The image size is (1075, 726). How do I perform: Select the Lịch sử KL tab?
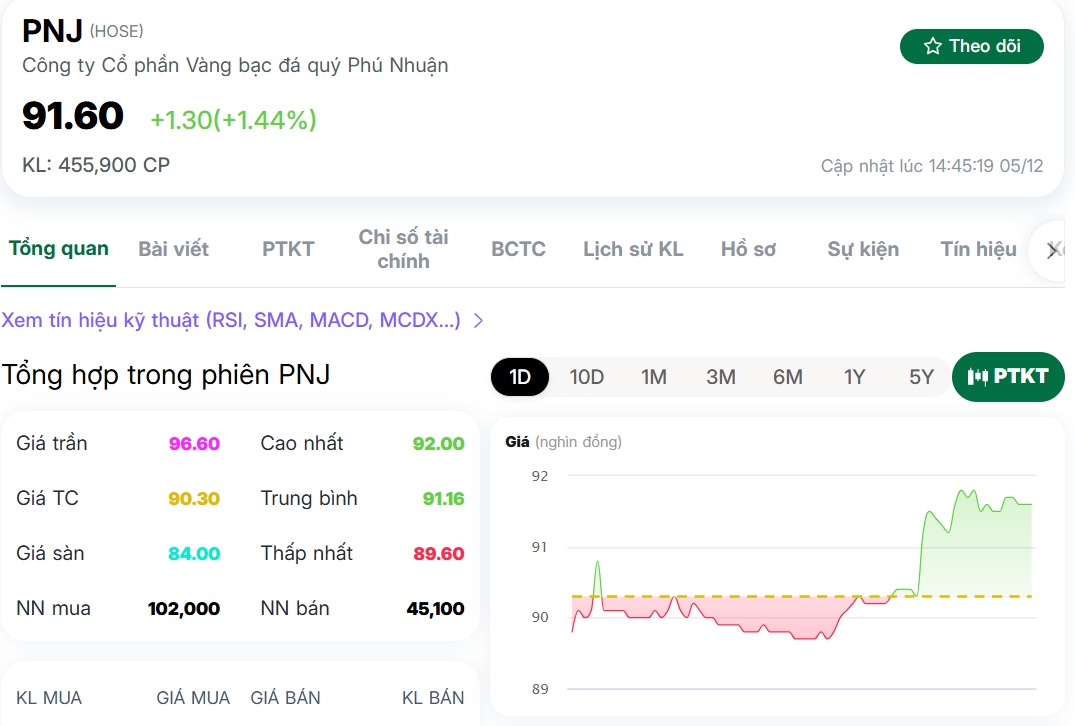tap(633, 249)
